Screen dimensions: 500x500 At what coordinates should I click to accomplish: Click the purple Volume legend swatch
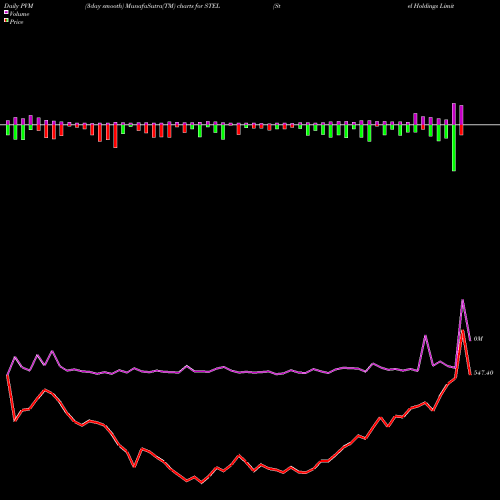[x=6, y=12]
